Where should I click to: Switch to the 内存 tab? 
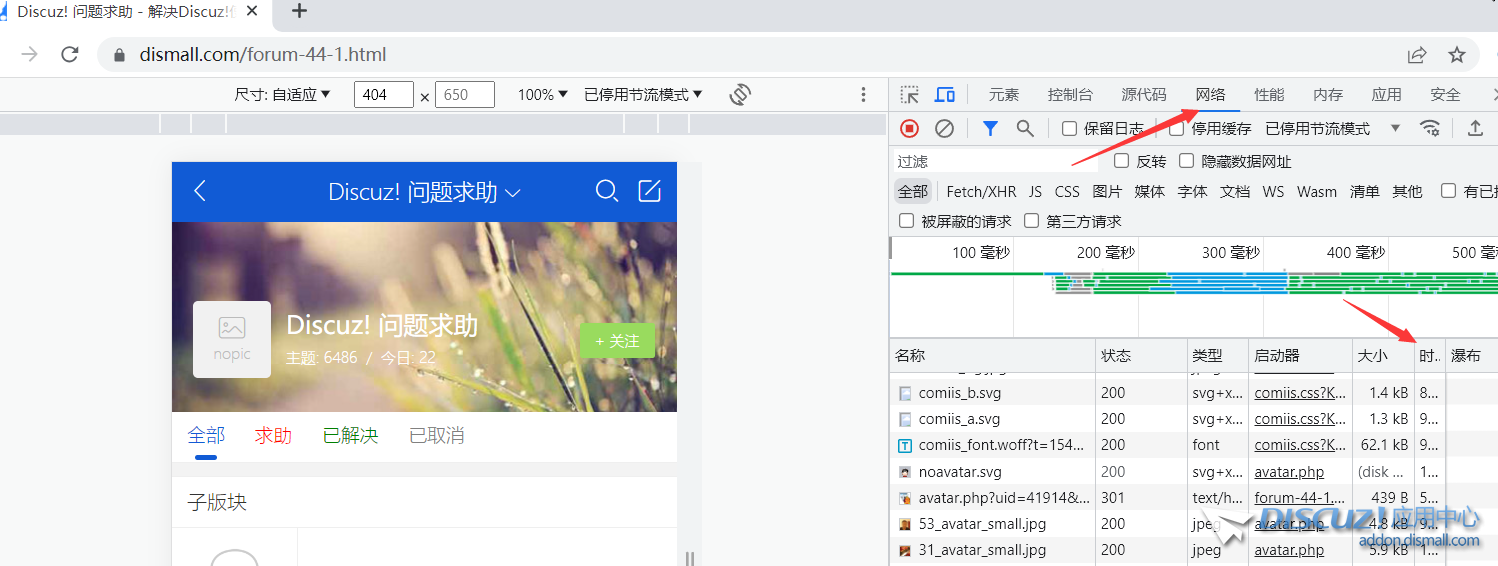coord(1328,95)
